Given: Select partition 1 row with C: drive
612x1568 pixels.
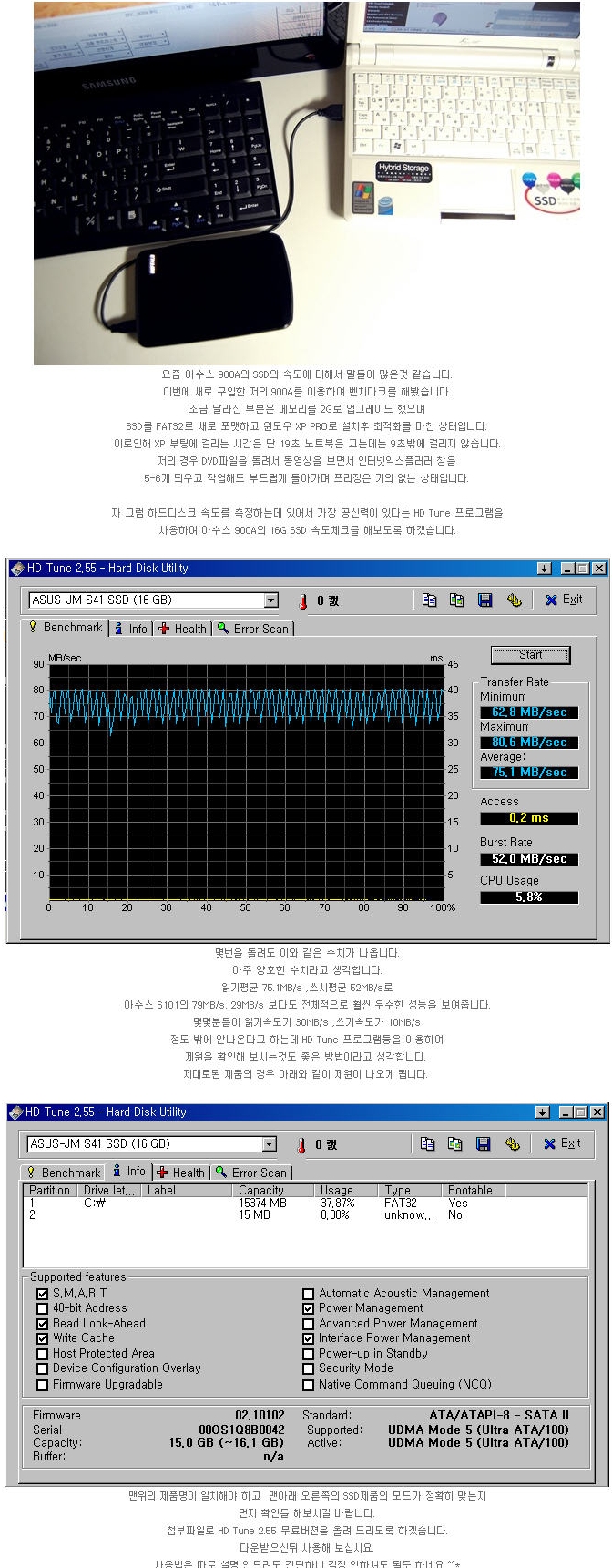Looking at the screenshot, I should 306,1203.
